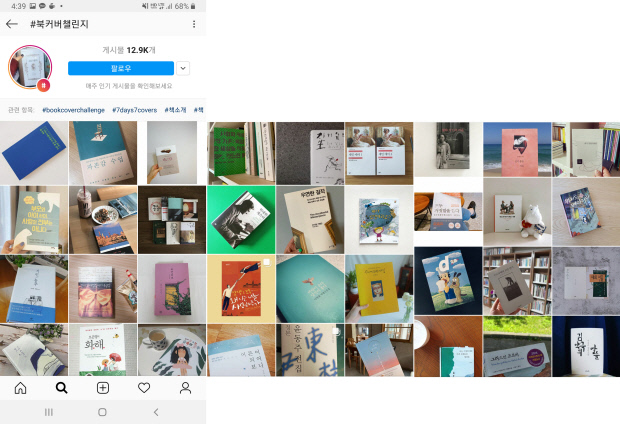The height and width of the screenshot is (424, 620).
Task: Create a new post with plus icon
Action: [x=103, y=388]
